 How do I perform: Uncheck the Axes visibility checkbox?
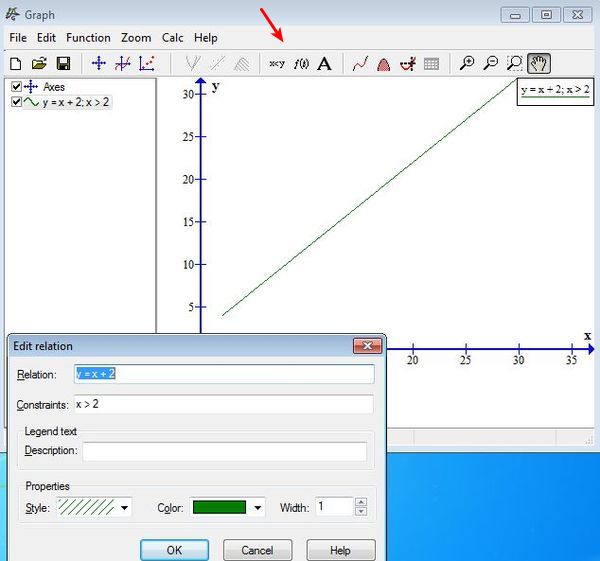point(16,87)
